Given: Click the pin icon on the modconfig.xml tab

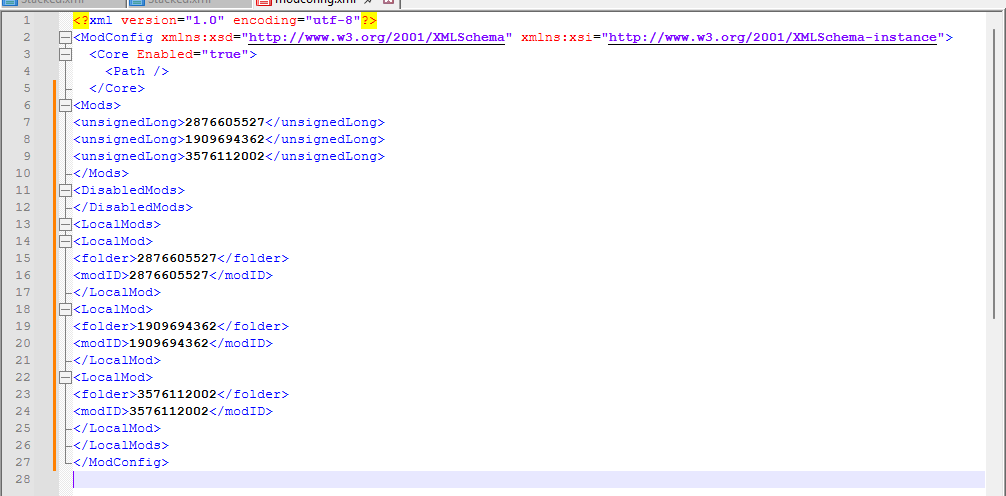Looking at the screenshot, I should [x=368, y=3].
